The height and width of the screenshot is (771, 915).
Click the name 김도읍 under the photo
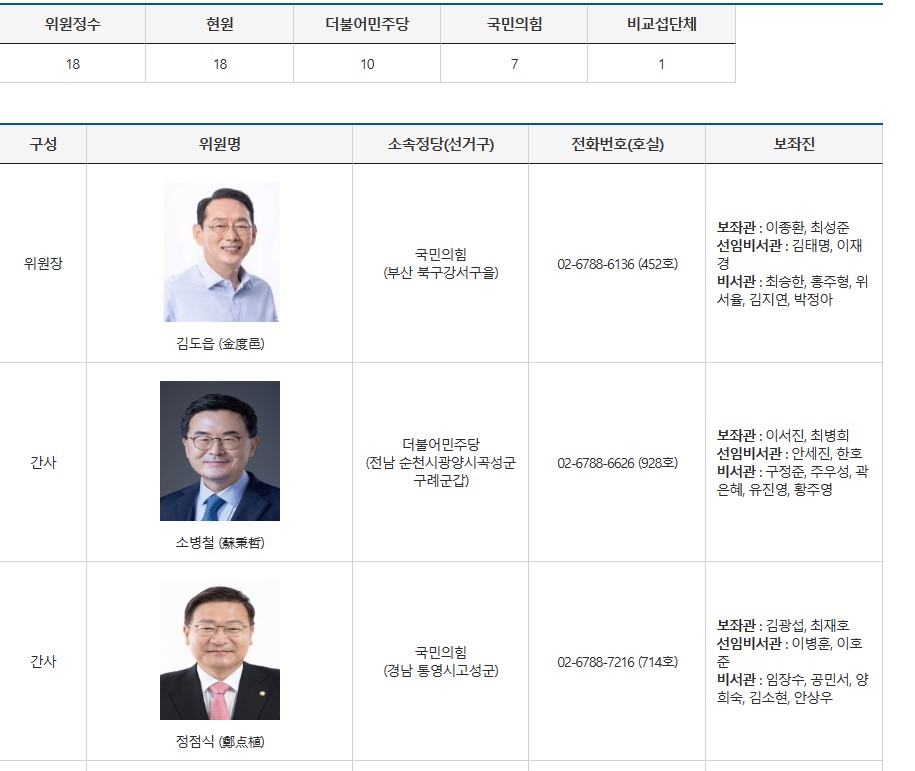(x=220, y=344)
